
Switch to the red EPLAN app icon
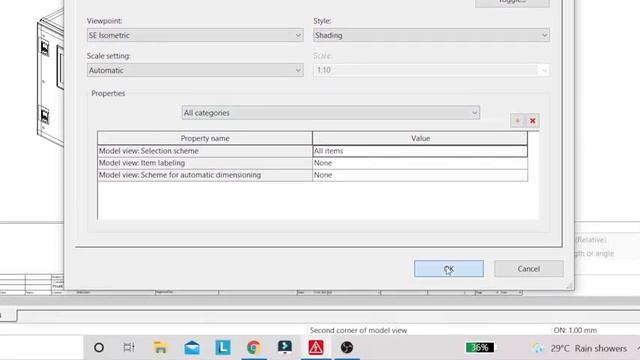[x=316, y=348]
